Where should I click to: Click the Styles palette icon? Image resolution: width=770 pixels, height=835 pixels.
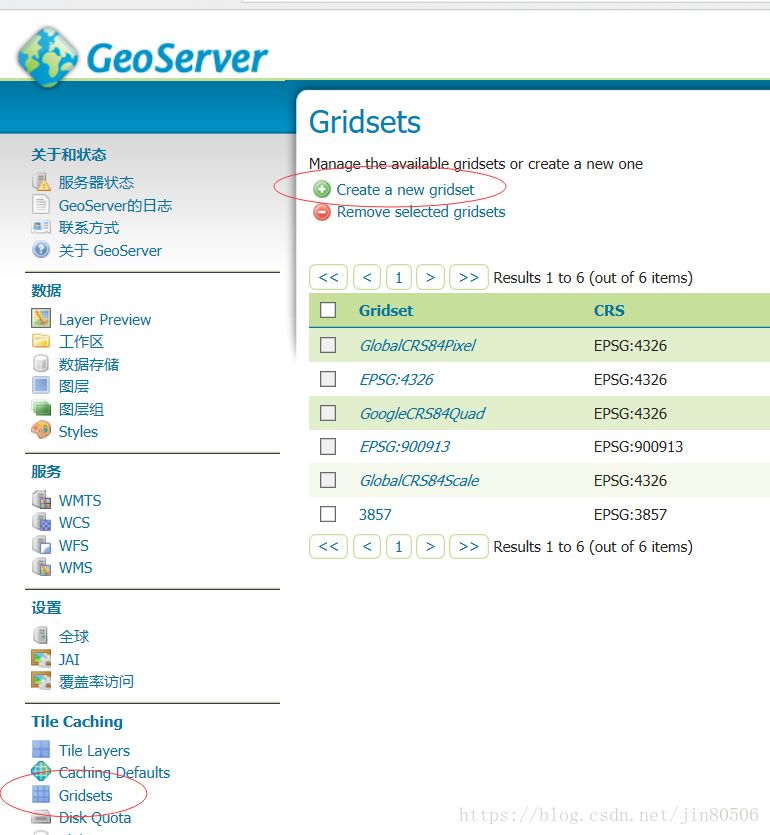[41, 430]
